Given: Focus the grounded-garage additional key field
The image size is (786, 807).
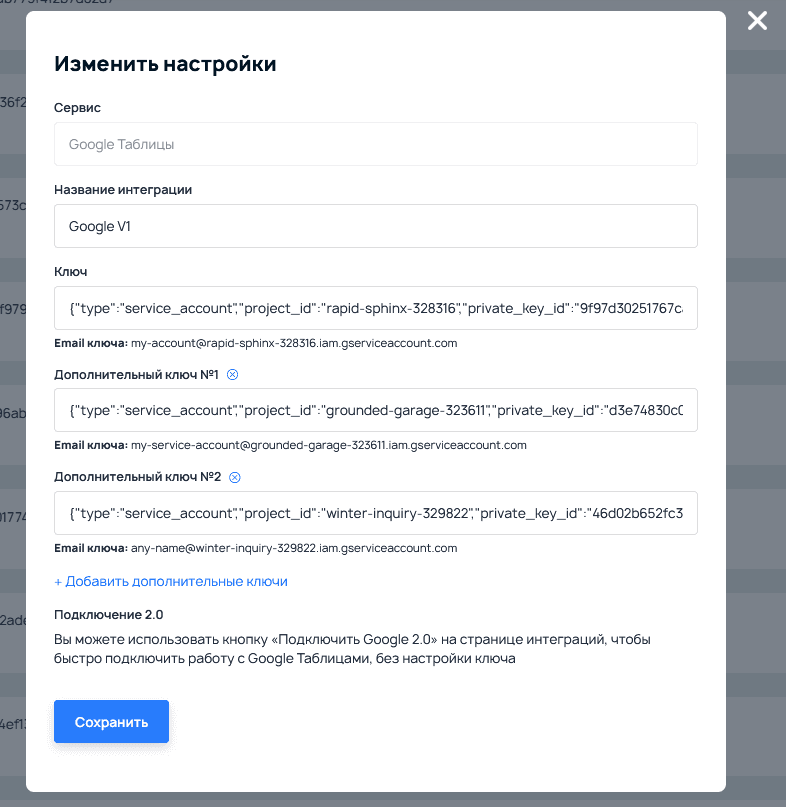Looking at the screenshot, I should pyautogui.click(x=375, y=410).
